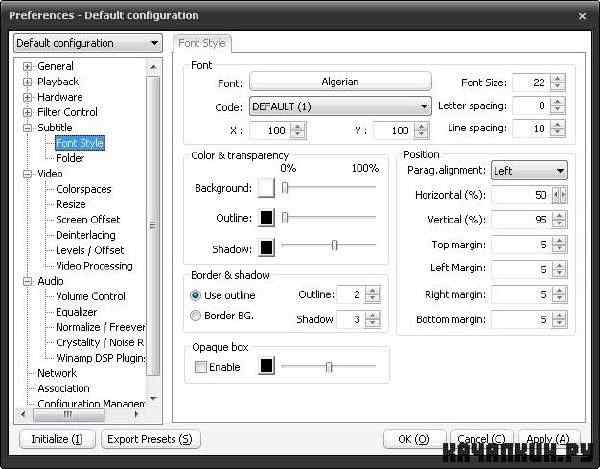Select the Use outline radio button

click(x=195, y=295)
